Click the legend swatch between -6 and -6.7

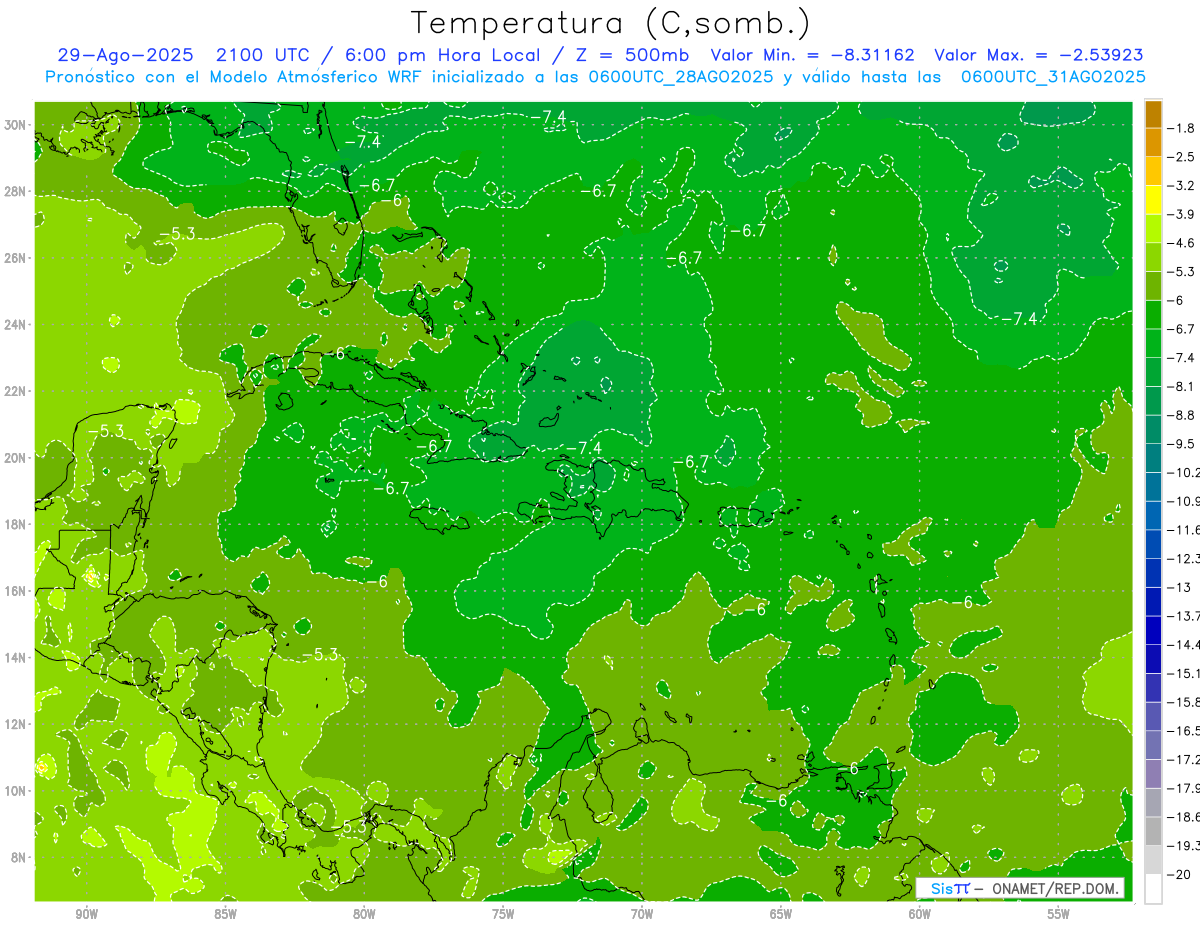click(x=1153, y=315)
